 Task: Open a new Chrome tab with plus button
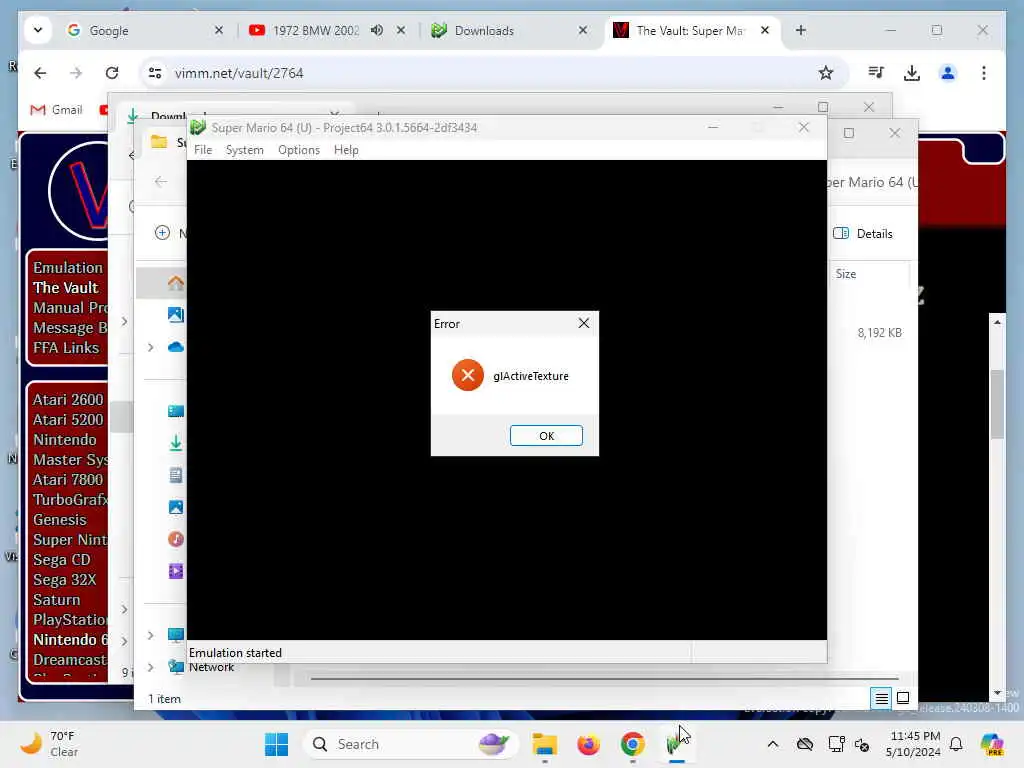(x=801, y=30)
